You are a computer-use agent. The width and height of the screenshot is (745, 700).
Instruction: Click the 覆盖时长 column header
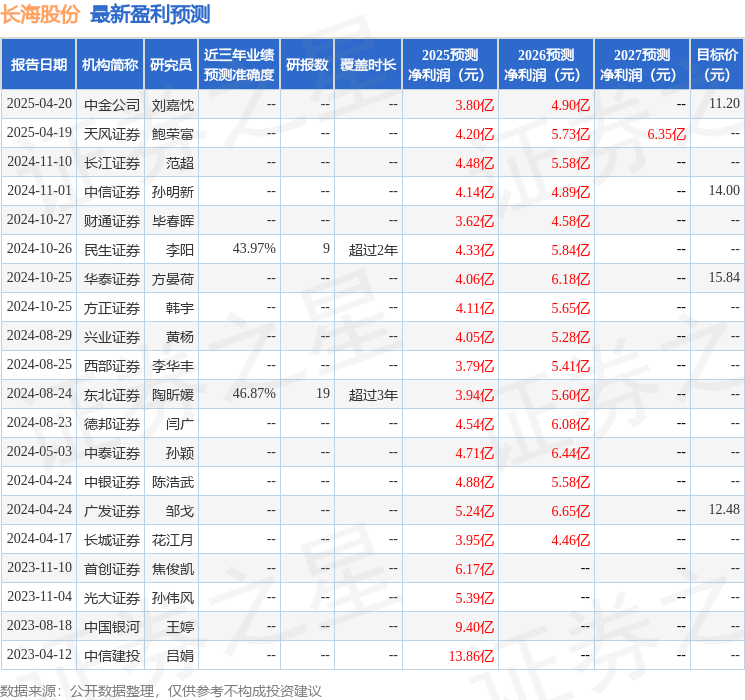coord(368,65)
